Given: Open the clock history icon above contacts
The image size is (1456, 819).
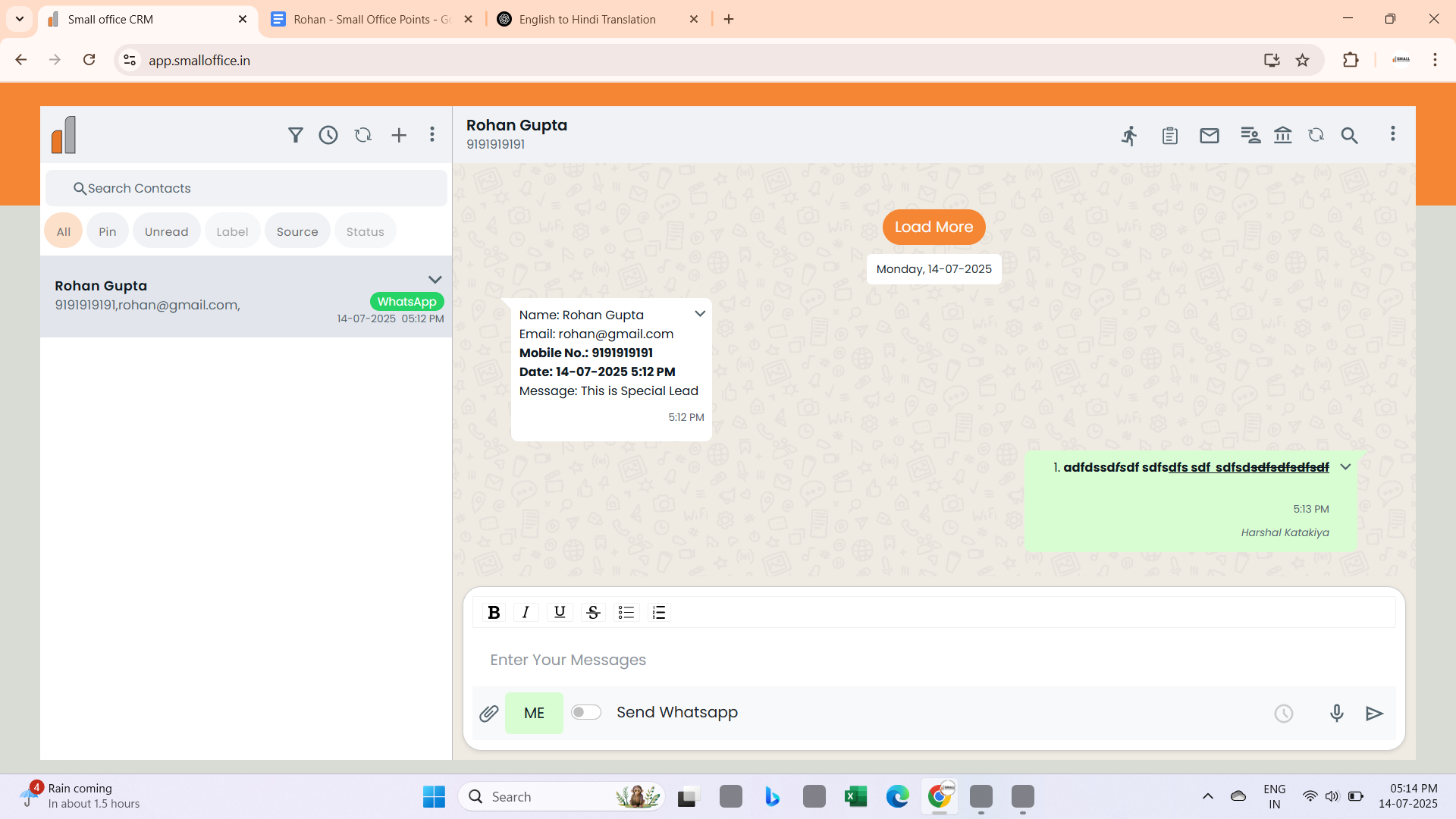Looking at the screenshot, I should coord(328,135).
